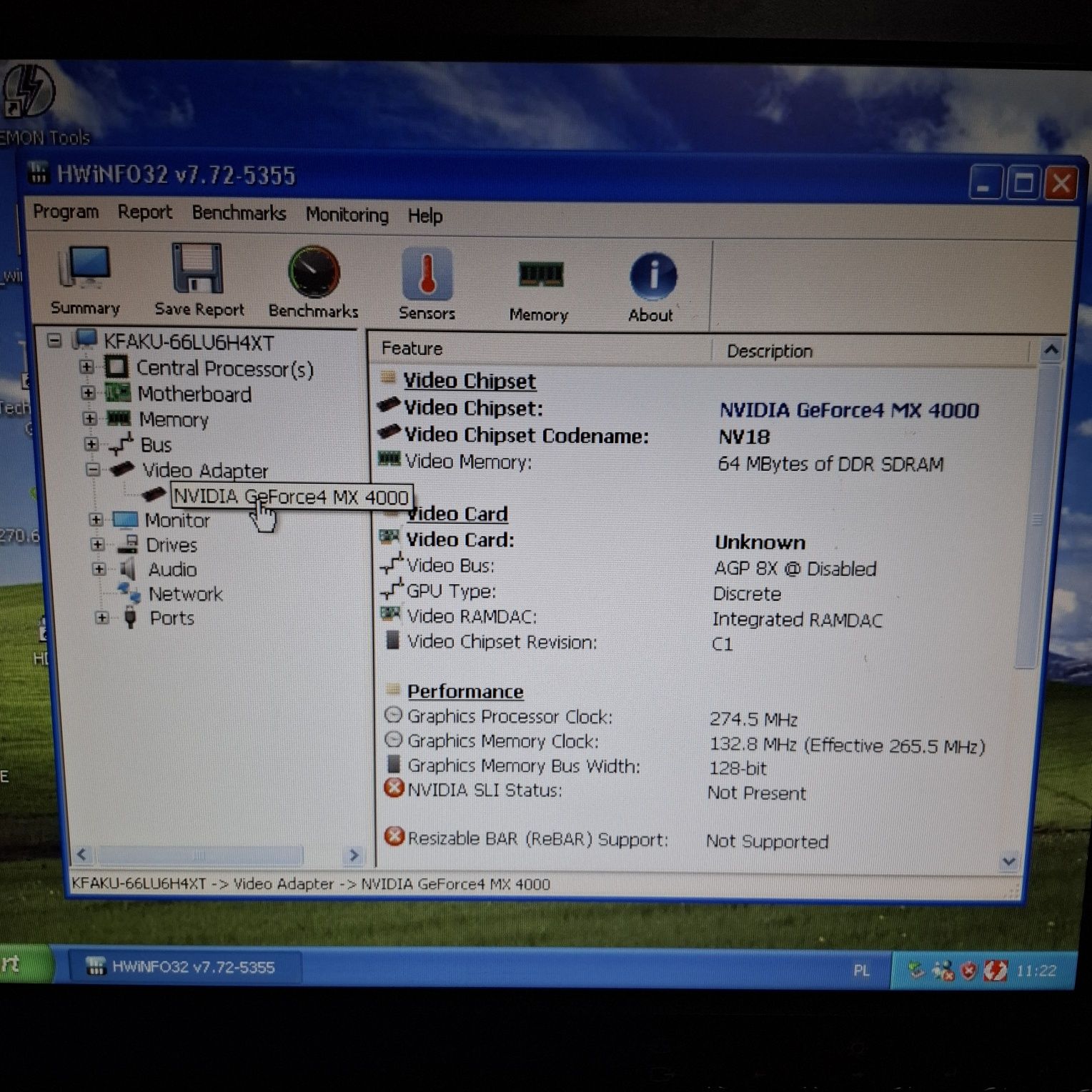This screenshot has height=1092, width=1092.
Task: Click the AGP 8X @ Disabled value
Action: pyautogui.click(x=795, y=569)
